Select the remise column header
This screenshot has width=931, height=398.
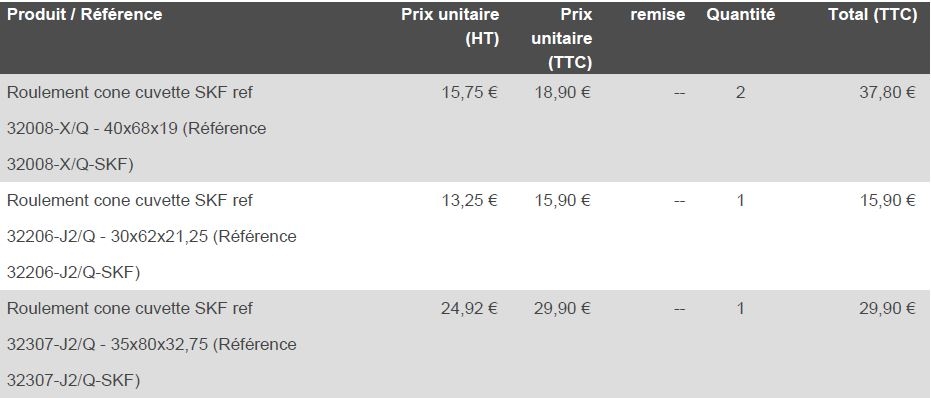(657, 15)
